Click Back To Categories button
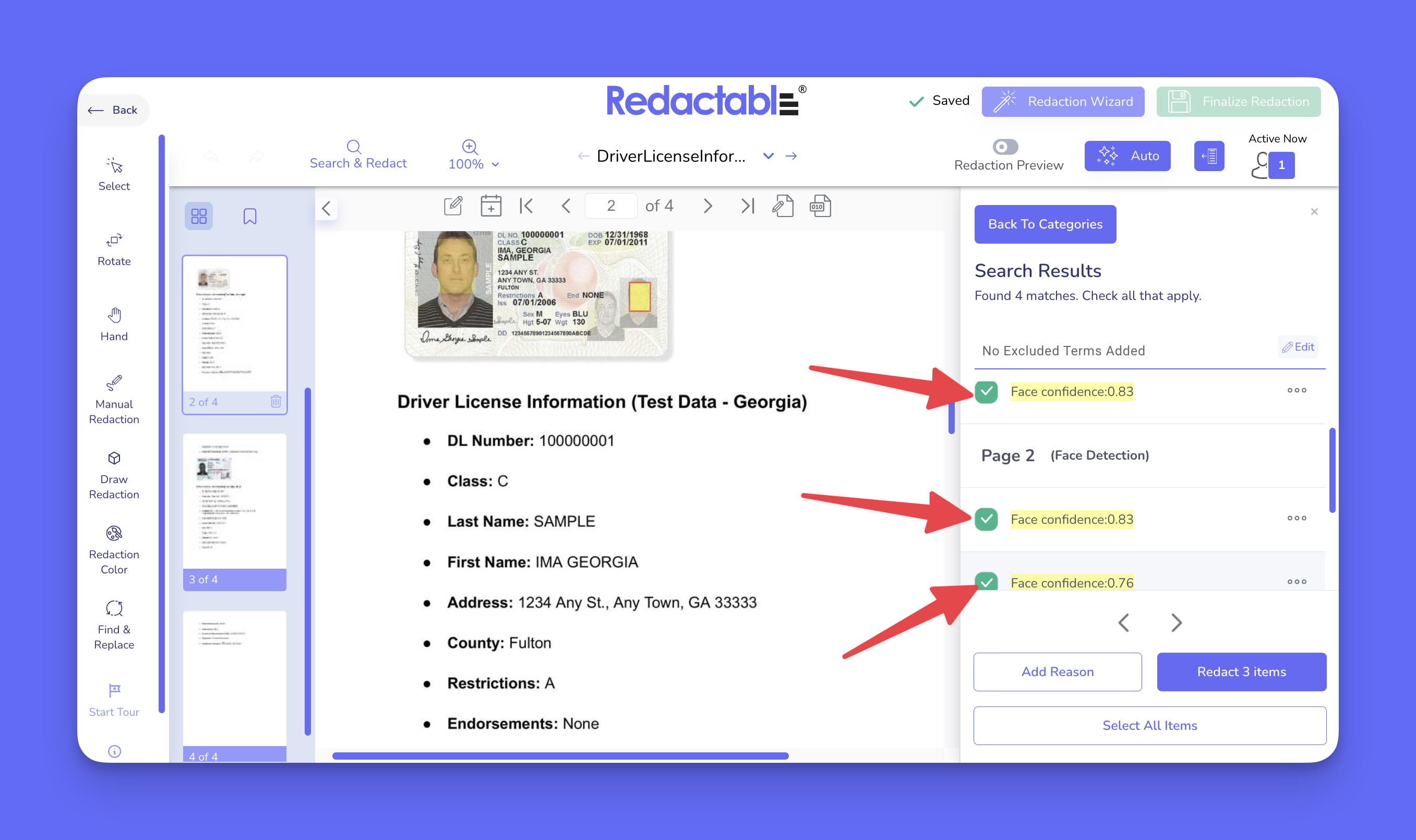The width and height of the screenshot is (1416, 840). tap(1045, 224)
